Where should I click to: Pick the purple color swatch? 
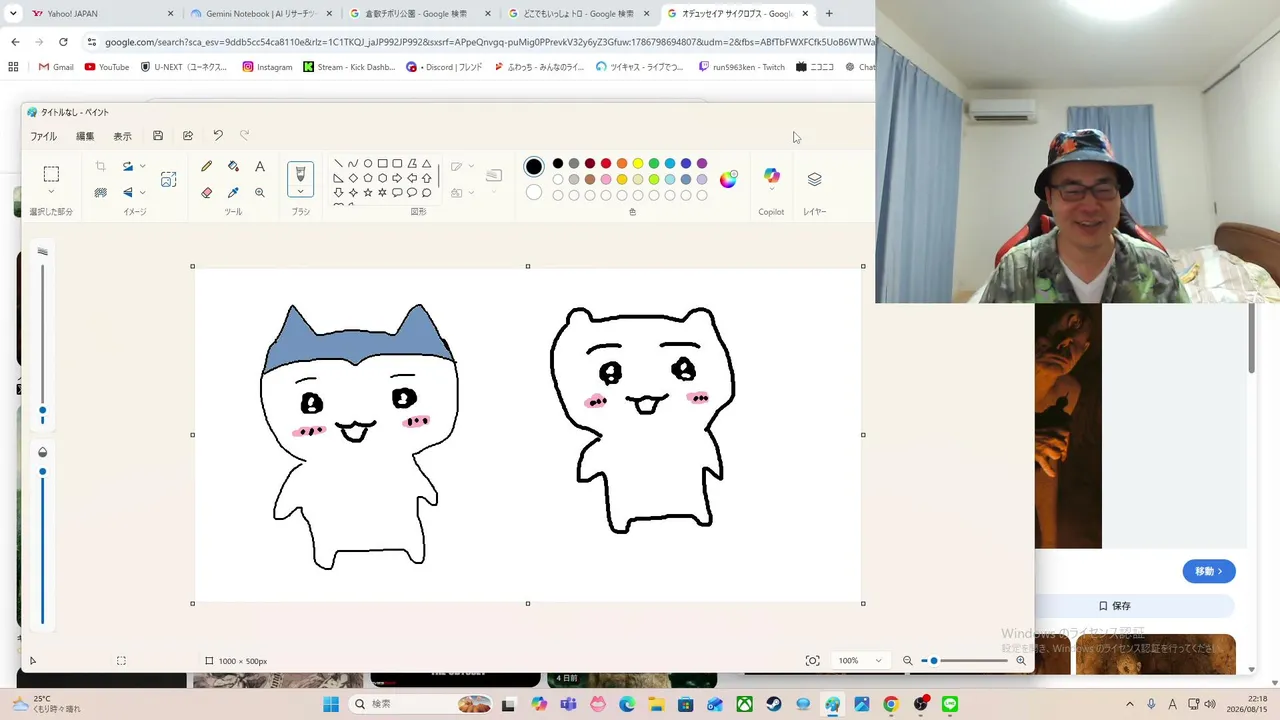pyautogui.click(x=702, y=164)
